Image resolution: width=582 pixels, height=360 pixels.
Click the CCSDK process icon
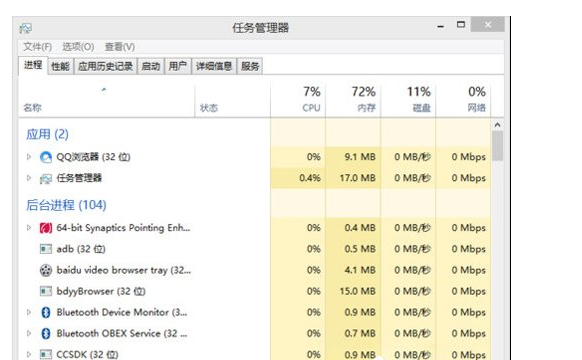pos(46,354)
